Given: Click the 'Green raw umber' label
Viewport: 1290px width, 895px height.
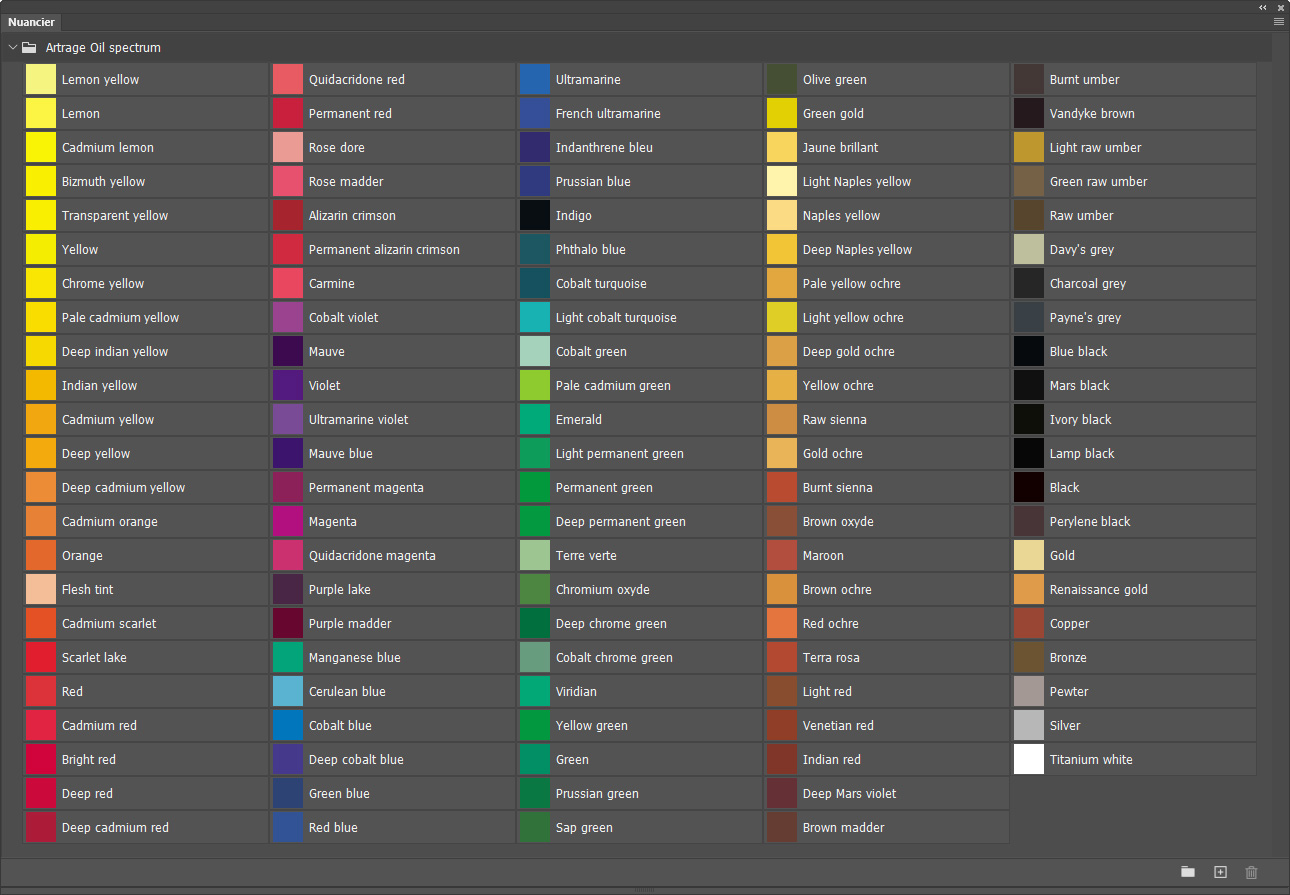Looking at the screenshot, I should point(1099,182).
